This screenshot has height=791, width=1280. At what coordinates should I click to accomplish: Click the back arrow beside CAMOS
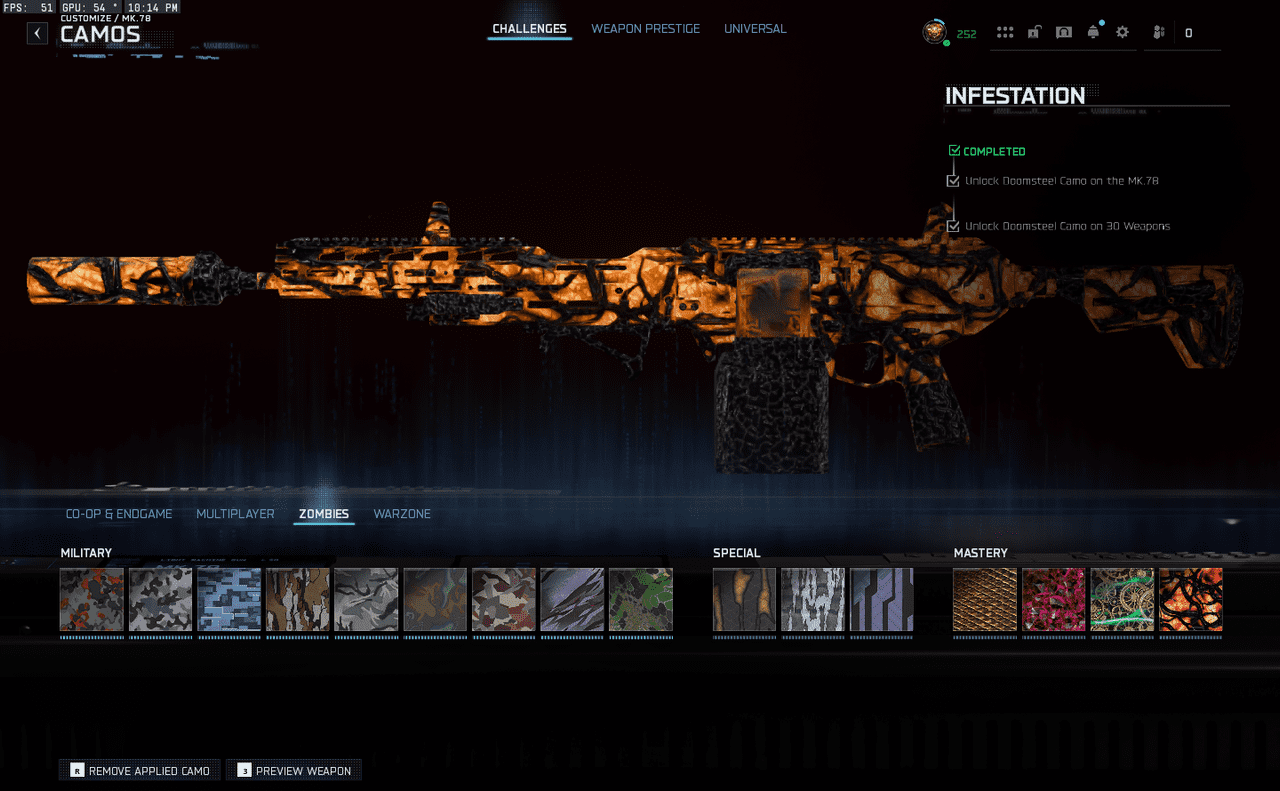(37, 33)
